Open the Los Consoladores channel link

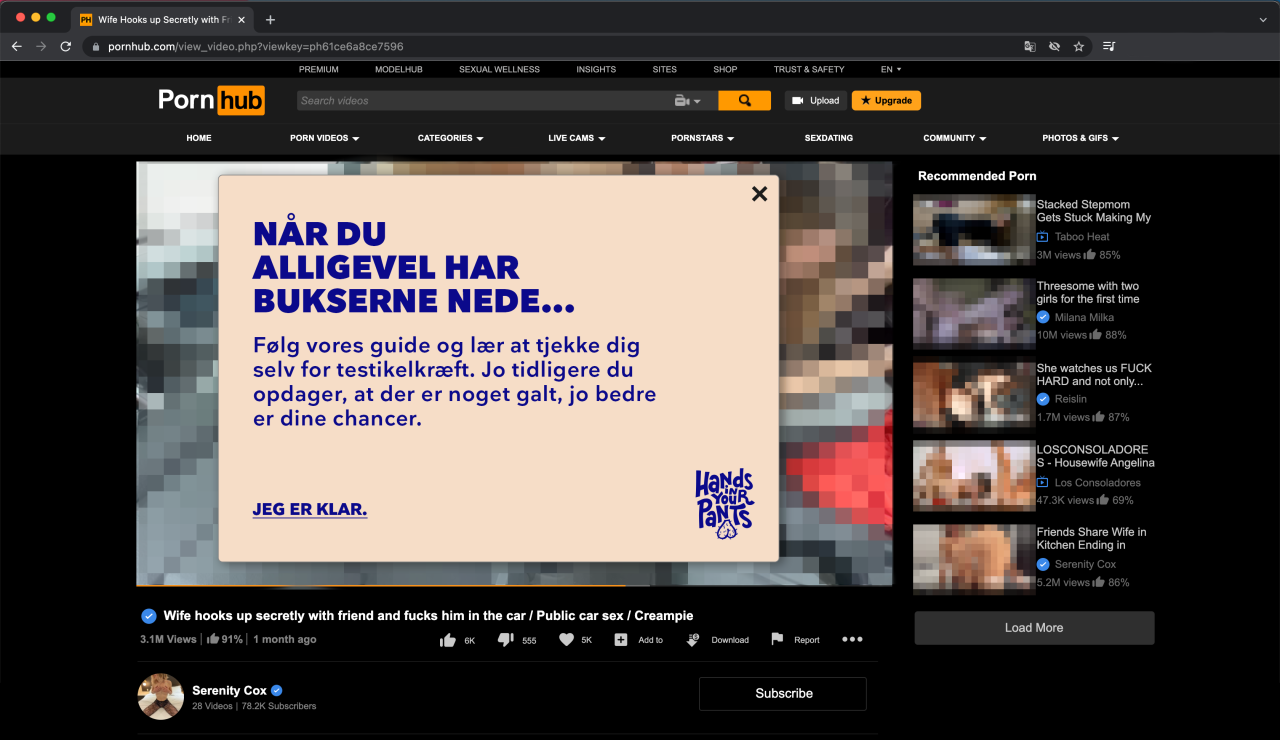coord(1097,483)
